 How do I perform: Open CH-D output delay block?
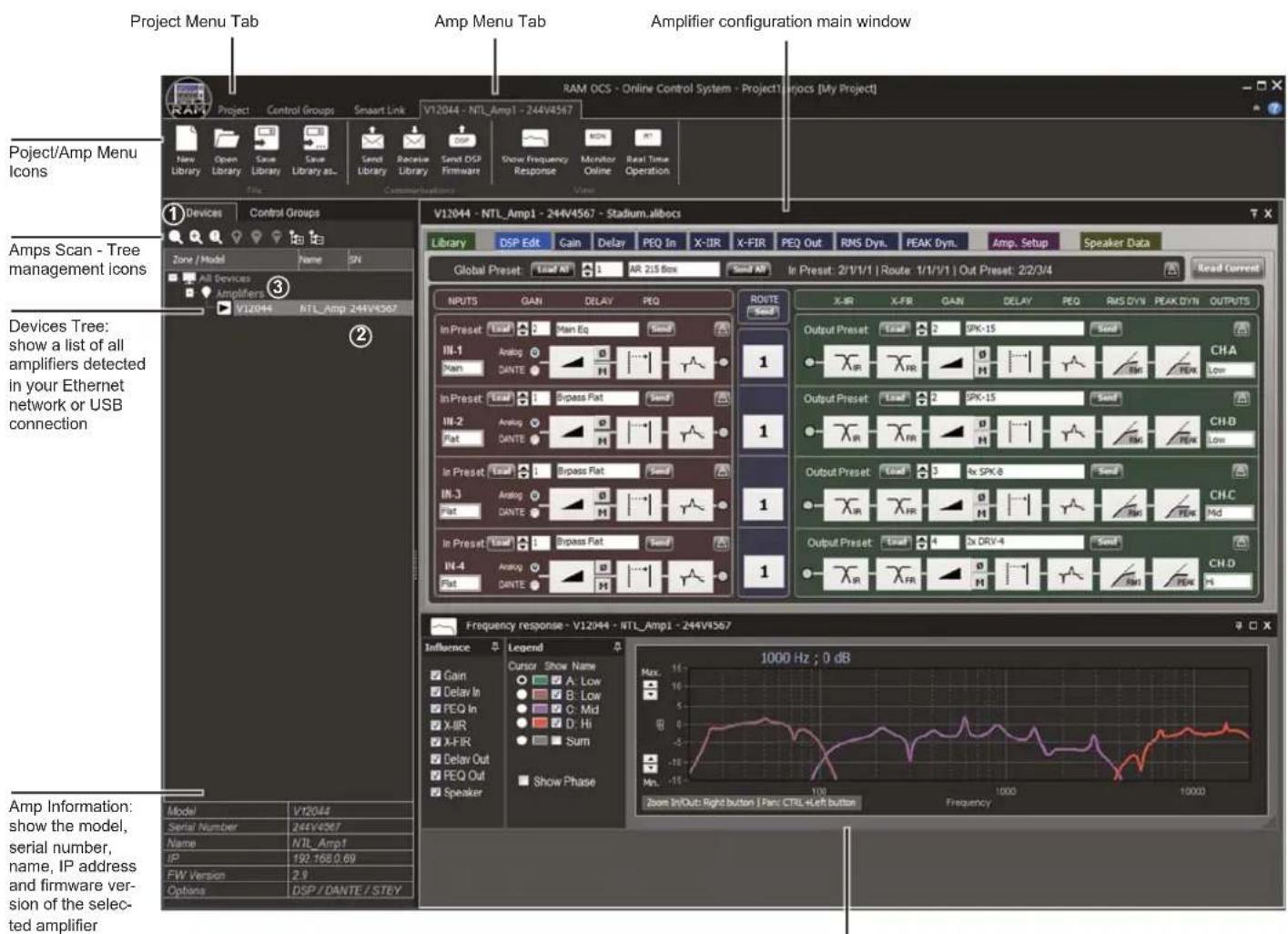click(x=1019, y=574)
